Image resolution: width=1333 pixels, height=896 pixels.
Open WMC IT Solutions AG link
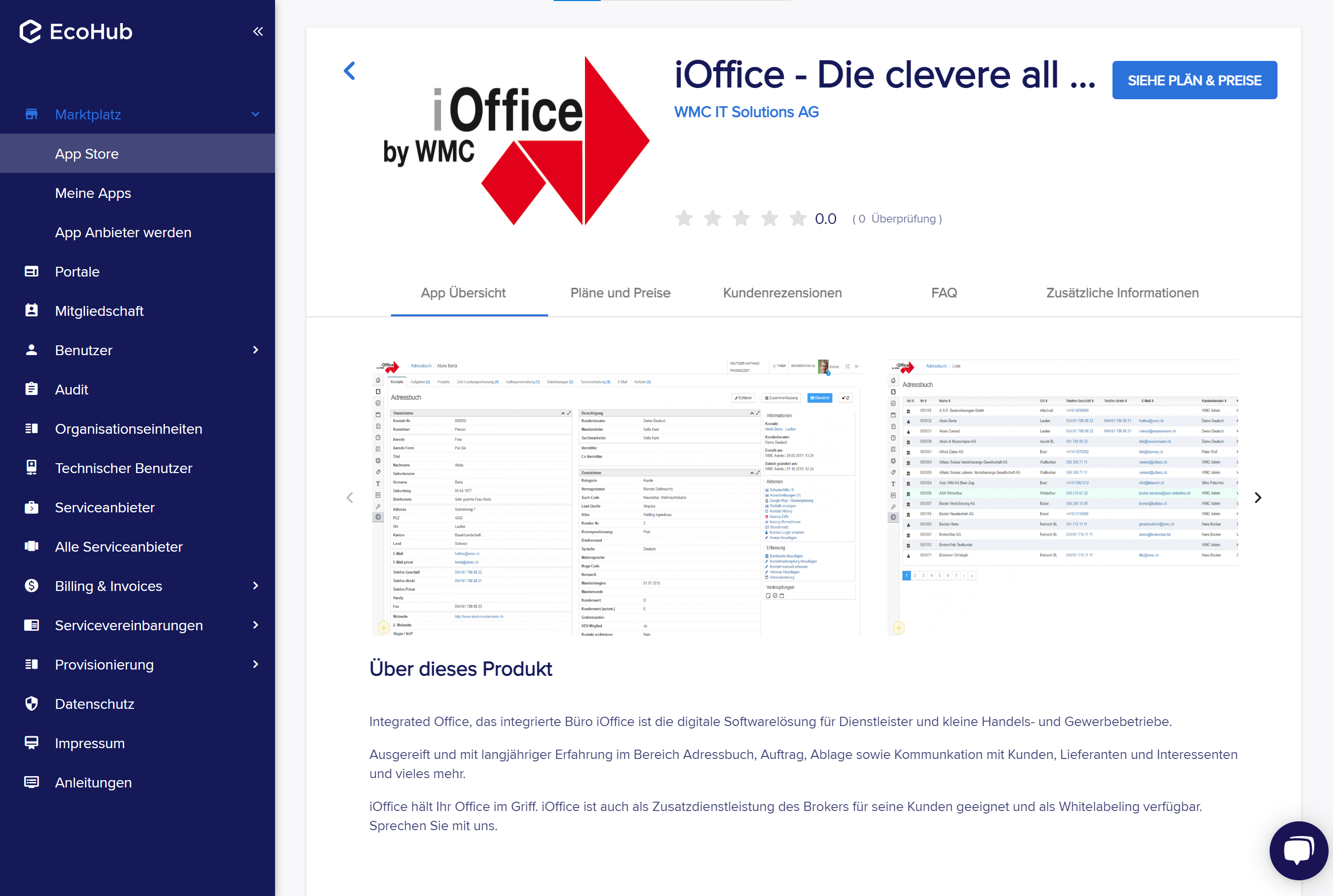point(746,112)
